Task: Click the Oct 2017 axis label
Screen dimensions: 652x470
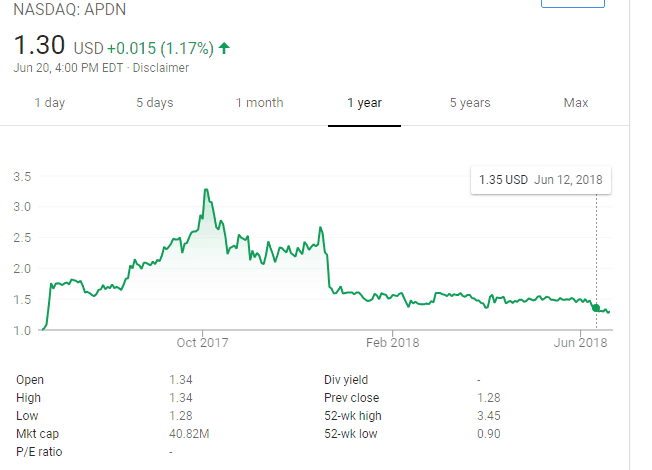Action: click(202, 343)
